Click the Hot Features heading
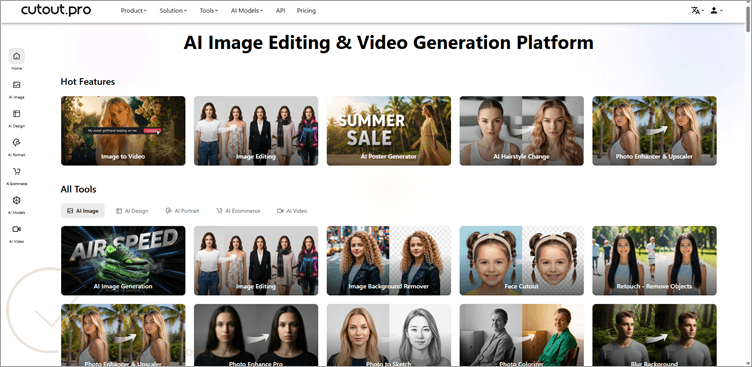This screenshot has width=752, height=367. click(x=88, y=82)
